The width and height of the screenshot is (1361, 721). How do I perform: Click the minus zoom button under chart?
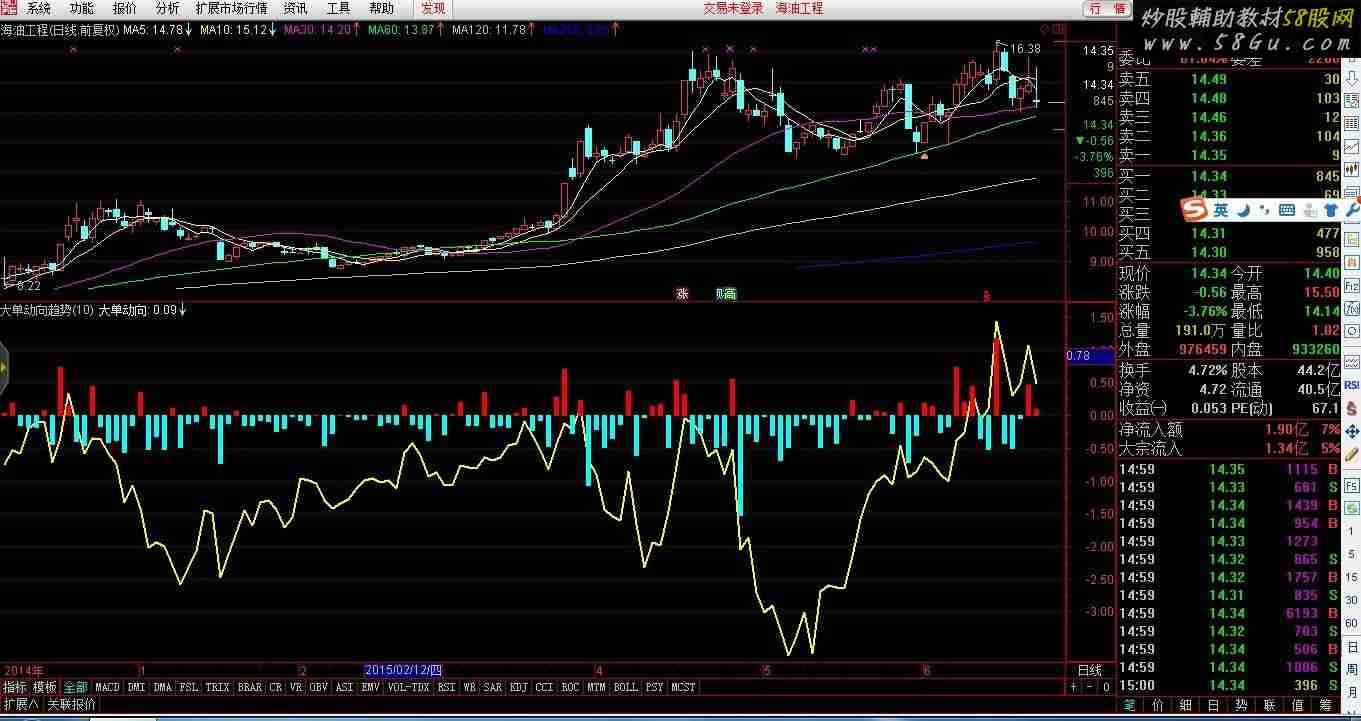1090,687
